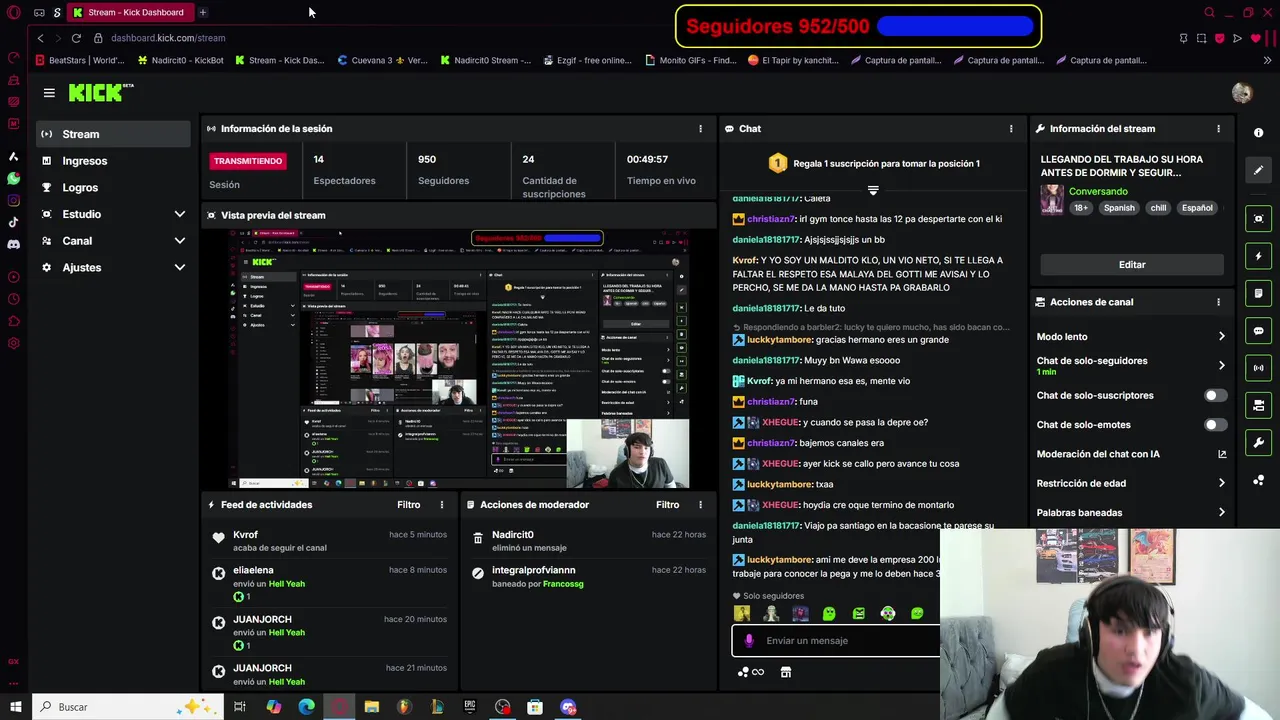Open the Feed de actividades Filtro dropdown

click(x=408, y=505)
